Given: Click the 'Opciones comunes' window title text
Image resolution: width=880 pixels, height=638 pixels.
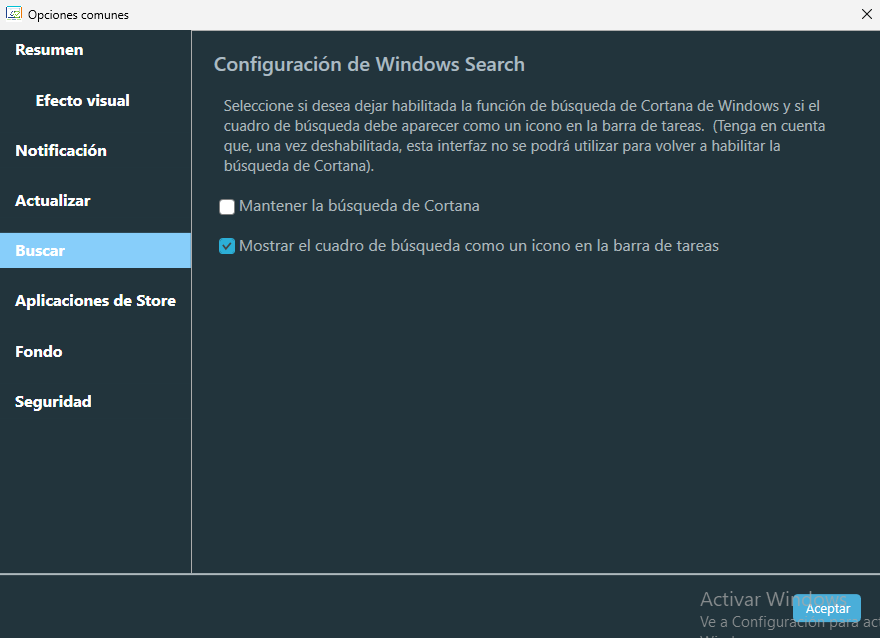Looking at the screenshot, I should click(x=78, y=15).
